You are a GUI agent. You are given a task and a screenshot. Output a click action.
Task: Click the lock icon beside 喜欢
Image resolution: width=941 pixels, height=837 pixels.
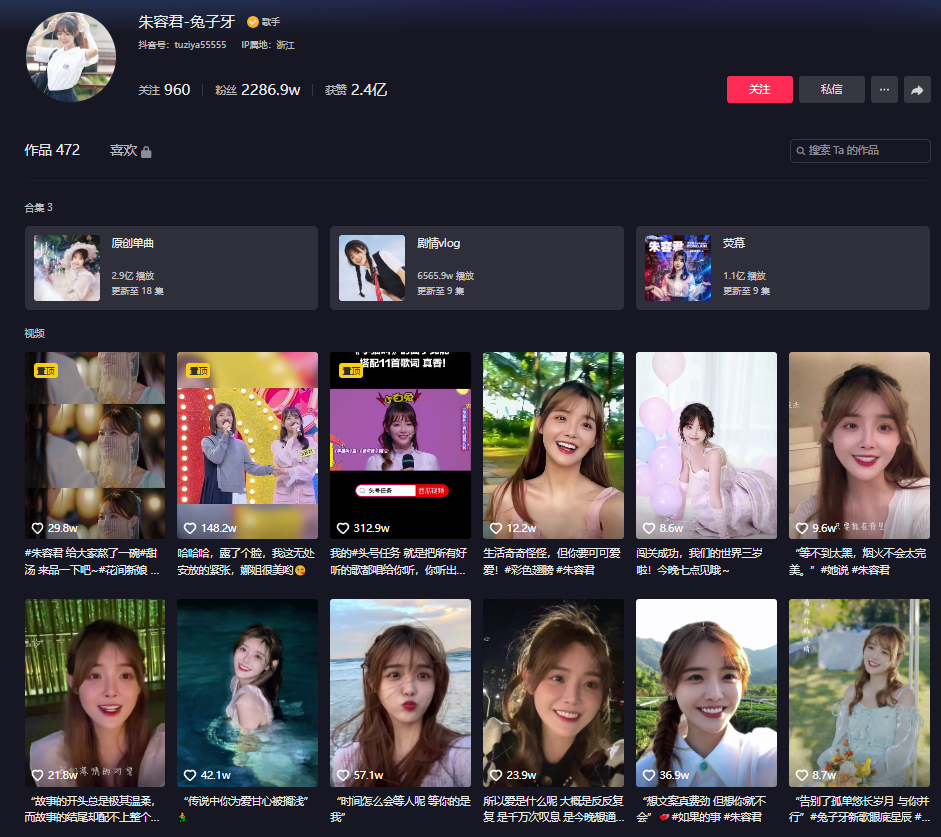pyautogui.click(x=146, y=152)
